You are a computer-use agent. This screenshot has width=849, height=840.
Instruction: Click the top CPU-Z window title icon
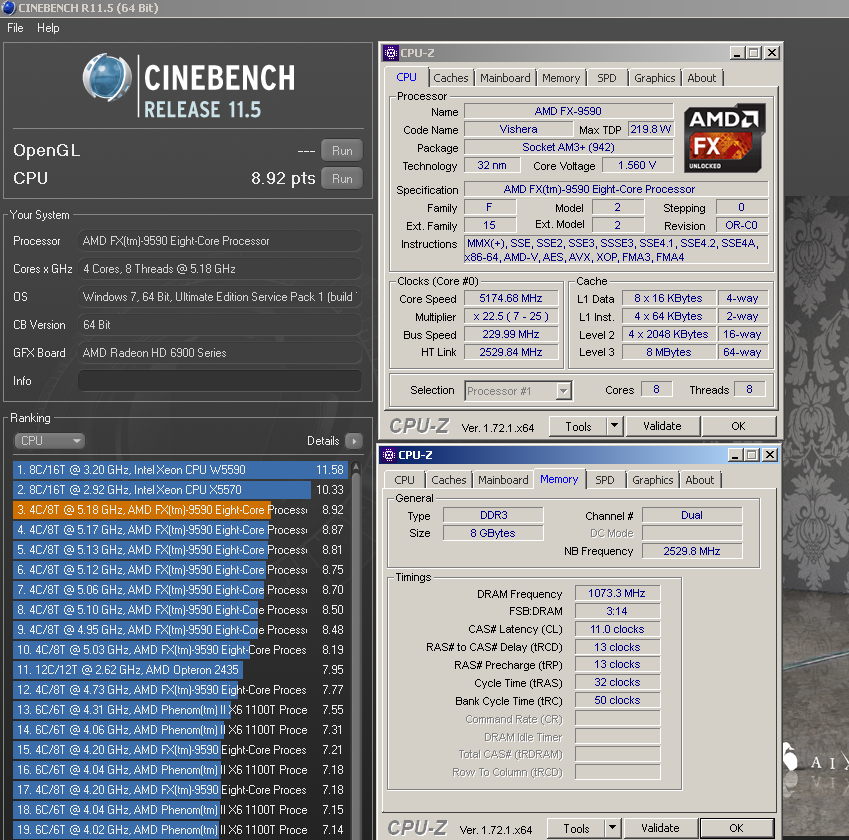390,53
